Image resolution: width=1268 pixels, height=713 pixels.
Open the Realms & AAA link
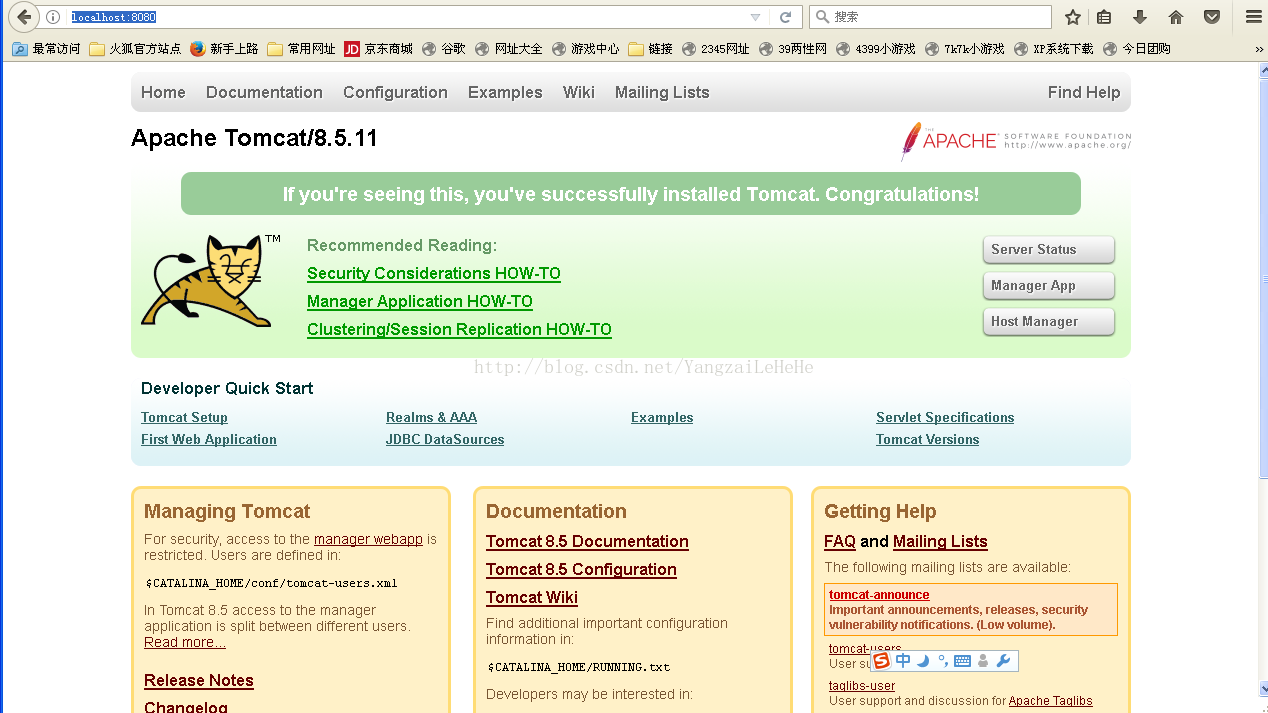pos(431,418)
